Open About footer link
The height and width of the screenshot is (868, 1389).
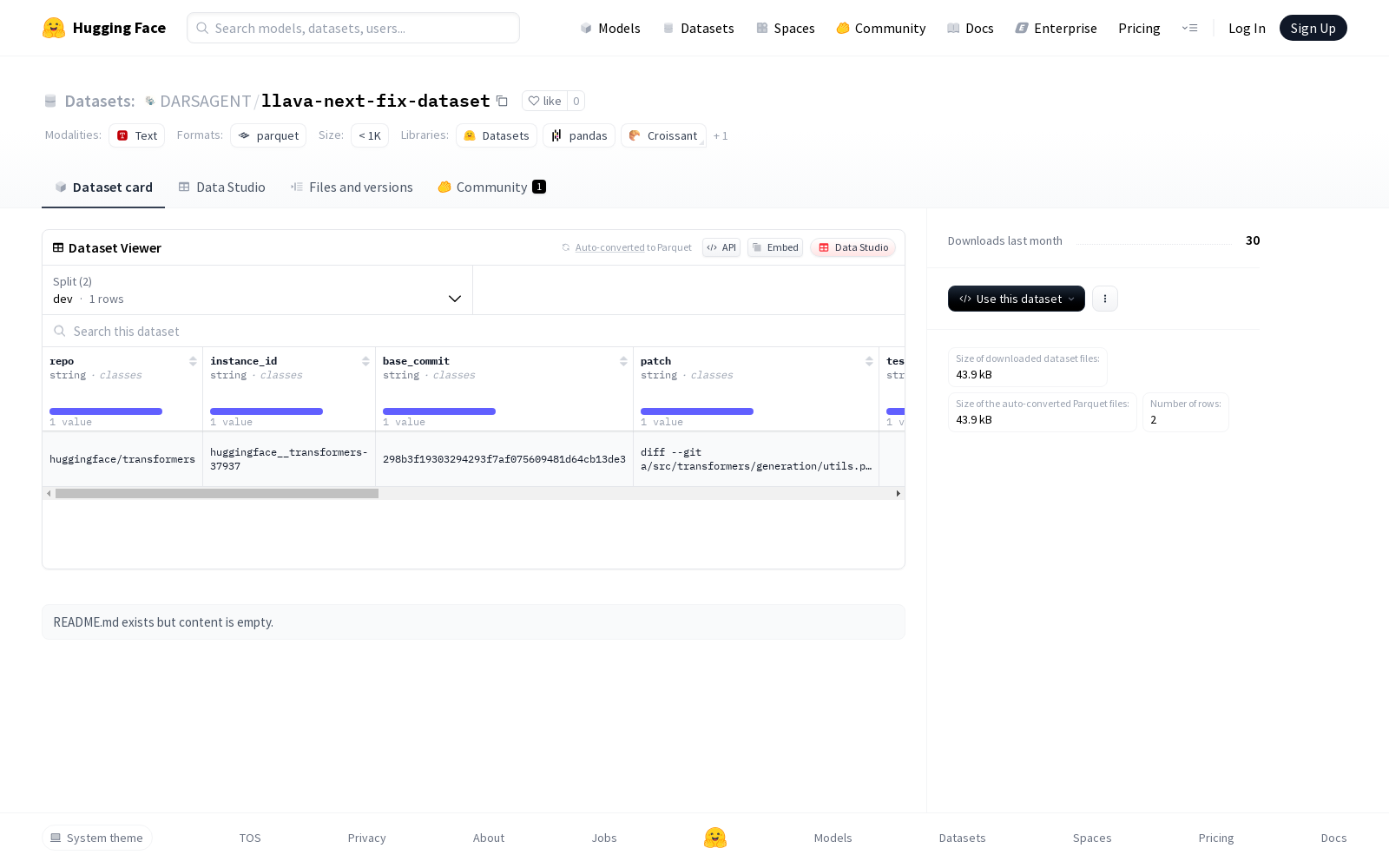pyautogui.click(x=489, y=838)
